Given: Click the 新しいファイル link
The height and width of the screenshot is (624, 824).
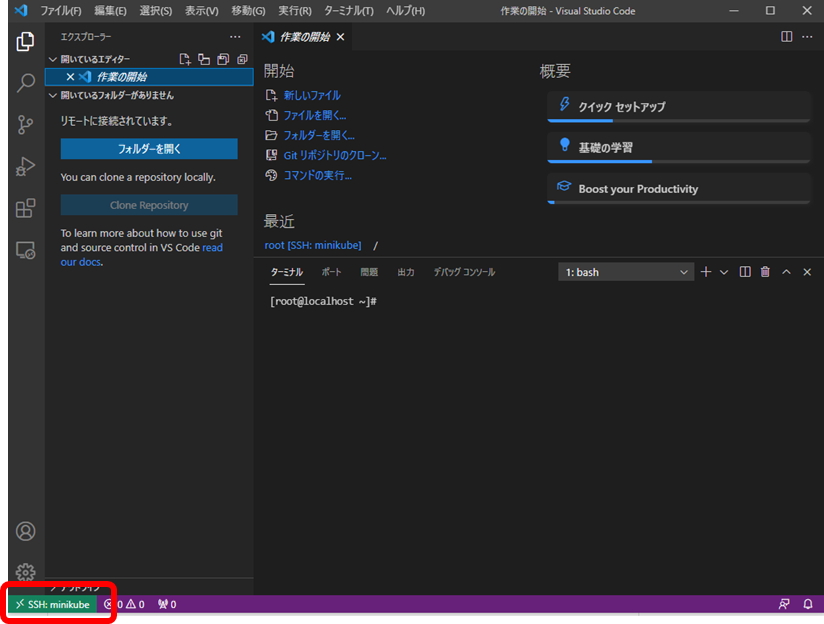Looking at the screenshot, I should (x=312, y=95).
